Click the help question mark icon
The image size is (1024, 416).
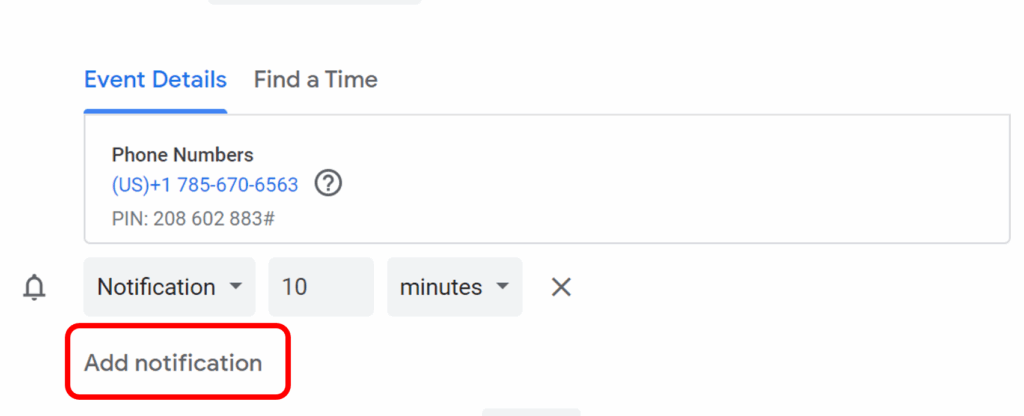[328, 185]
